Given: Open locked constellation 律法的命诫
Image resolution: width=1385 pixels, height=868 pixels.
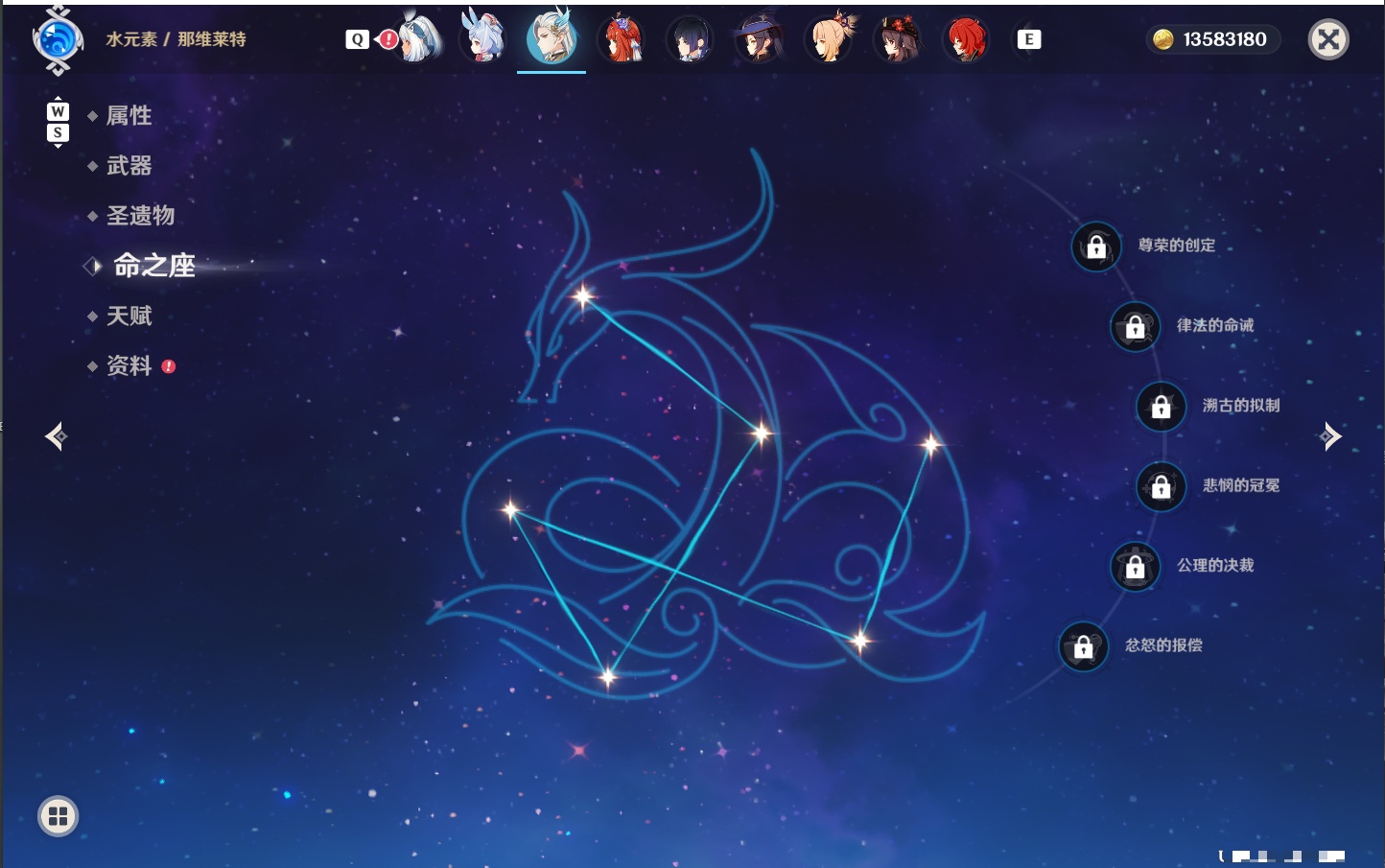Looking at the screenshot, I should click(x=1135, y=326).
